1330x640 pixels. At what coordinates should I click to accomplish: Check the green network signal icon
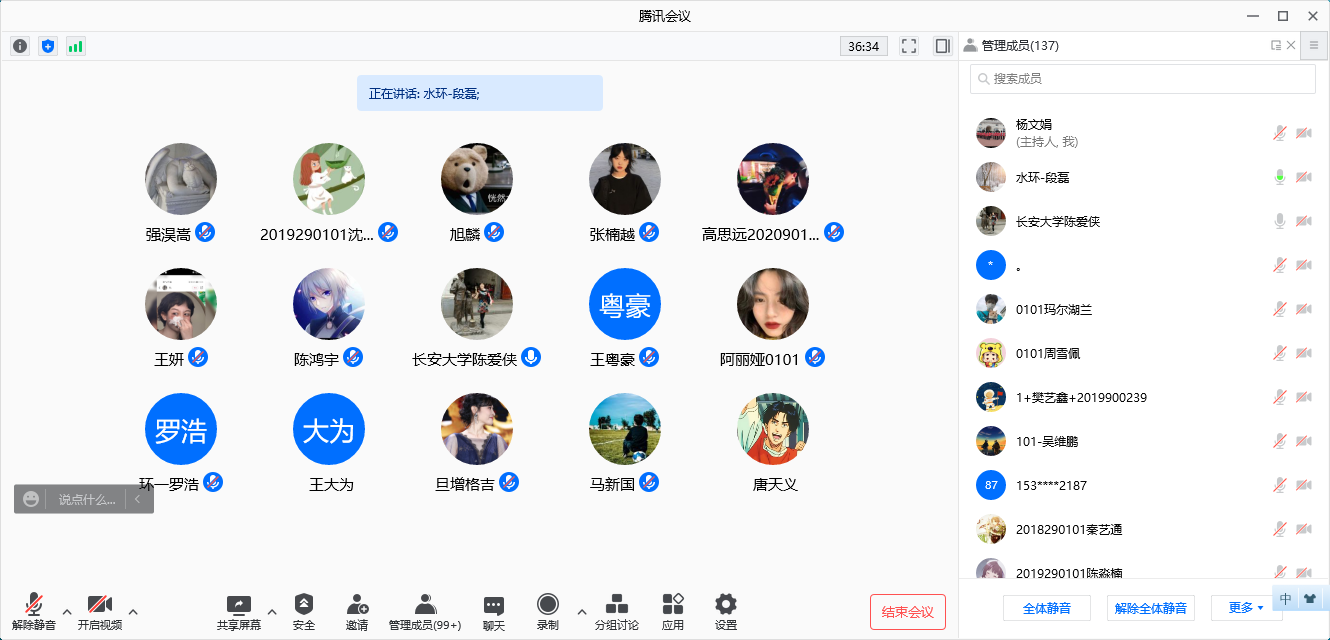point(76,46)
